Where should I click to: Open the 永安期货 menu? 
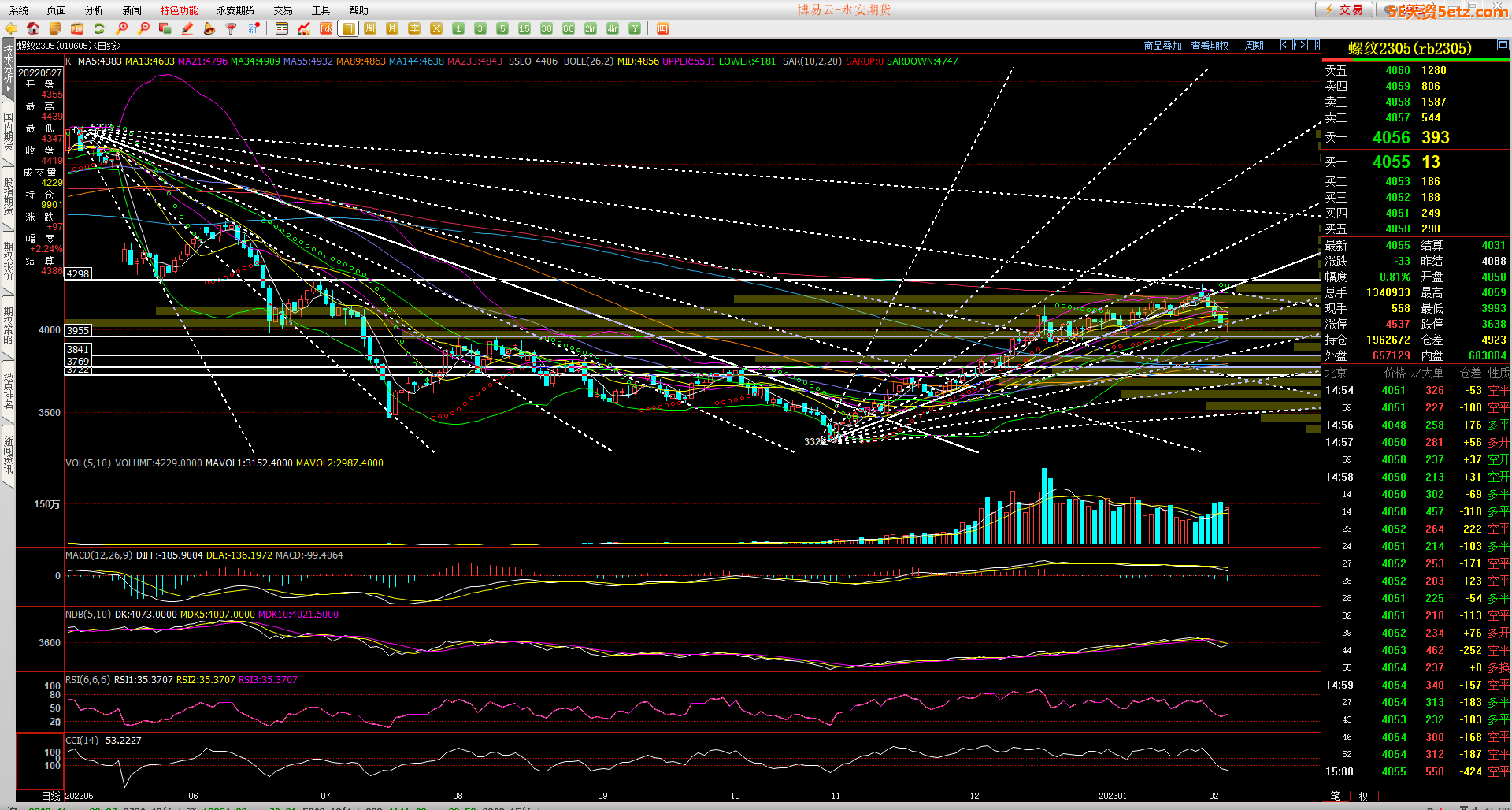[236, 10]
